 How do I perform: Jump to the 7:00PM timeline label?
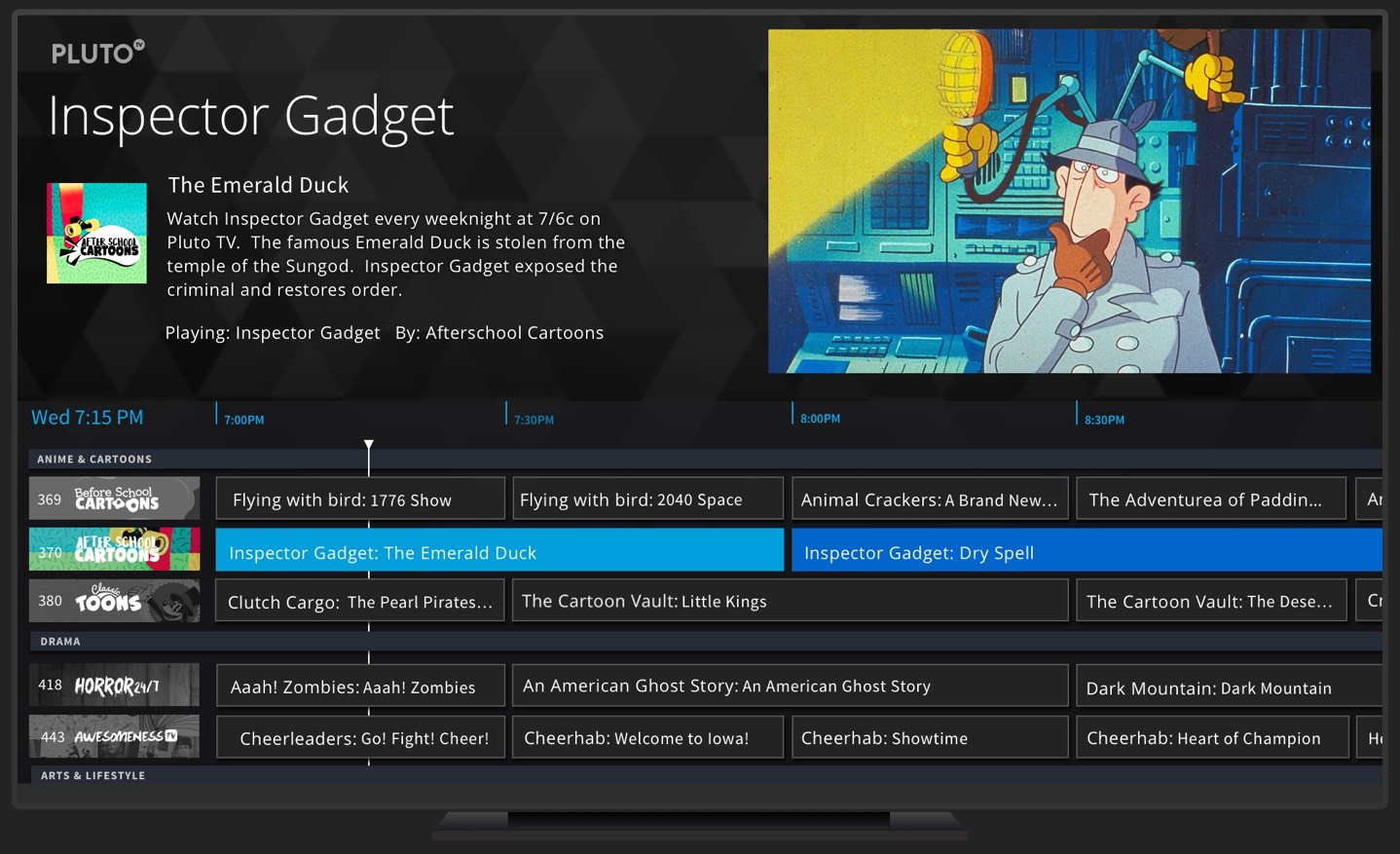244,420
